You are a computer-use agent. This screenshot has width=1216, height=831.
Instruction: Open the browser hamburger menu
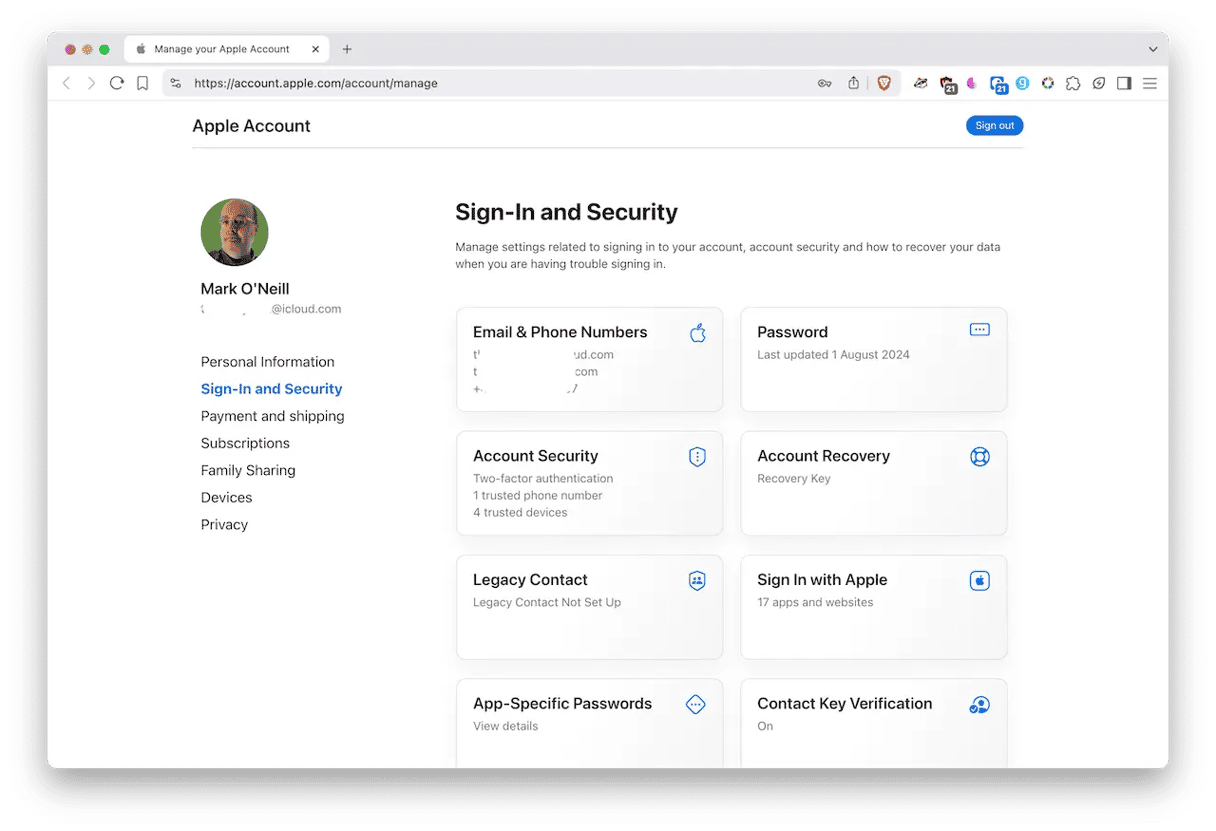click(1150, 83)
